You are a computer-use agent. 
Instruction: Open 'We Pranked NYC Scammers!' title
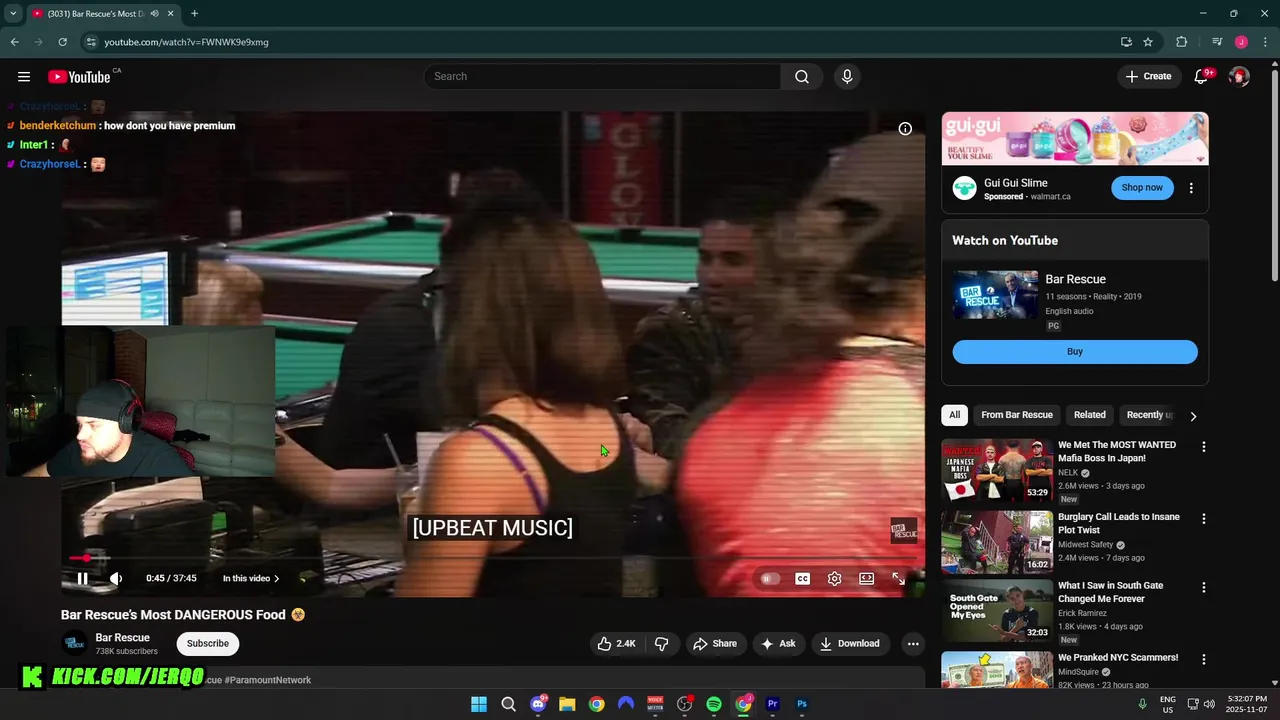(x=1118, y=658)
